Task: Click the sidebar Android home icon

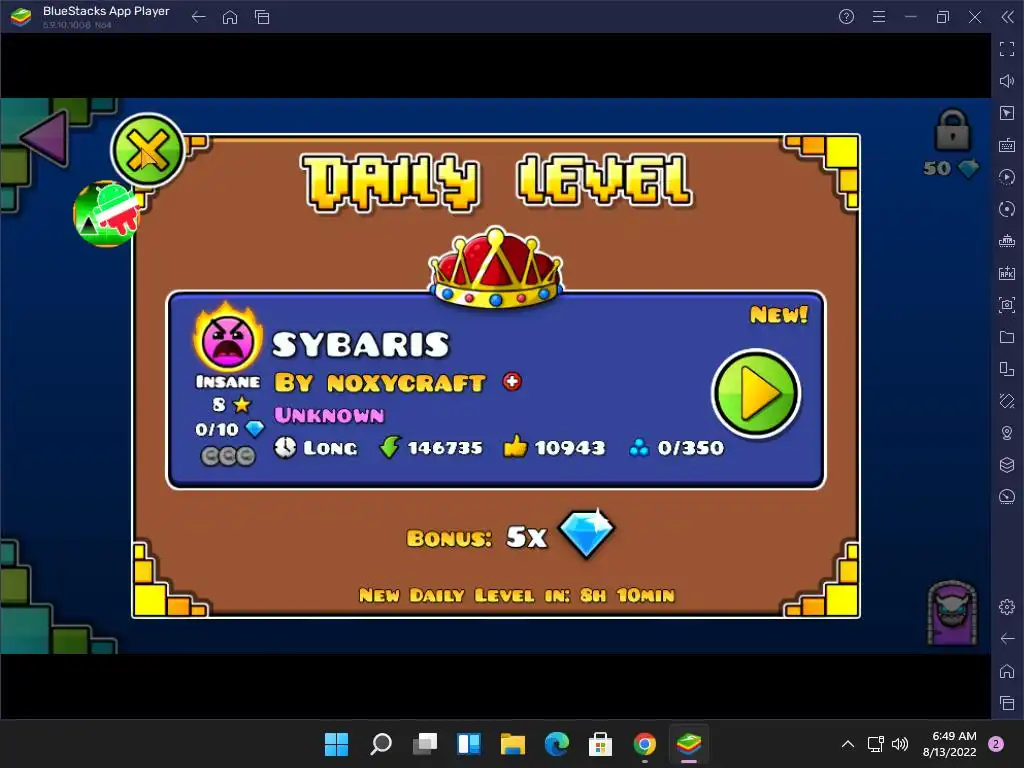Action: point(1007,671)
